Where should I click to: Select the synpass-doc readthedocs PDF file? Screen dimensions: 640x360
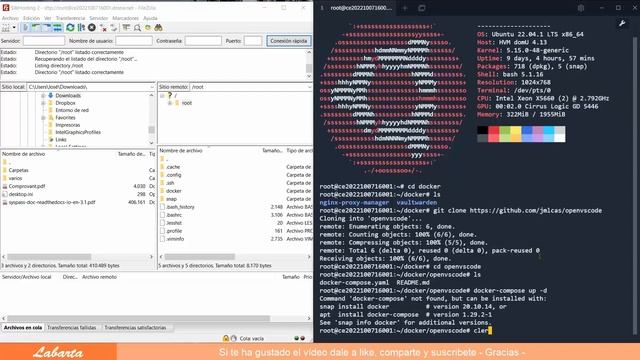[x=52, y=202]
